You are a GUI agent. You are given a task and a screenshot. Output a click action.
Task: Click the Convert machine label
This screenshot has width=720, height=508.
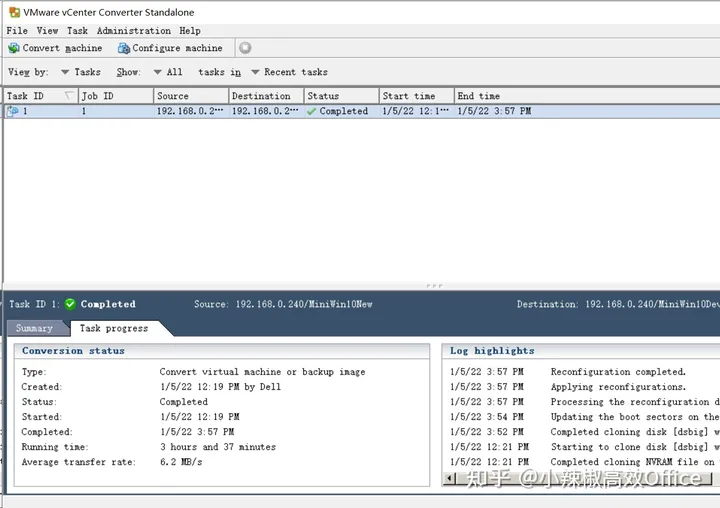(62, 48)
